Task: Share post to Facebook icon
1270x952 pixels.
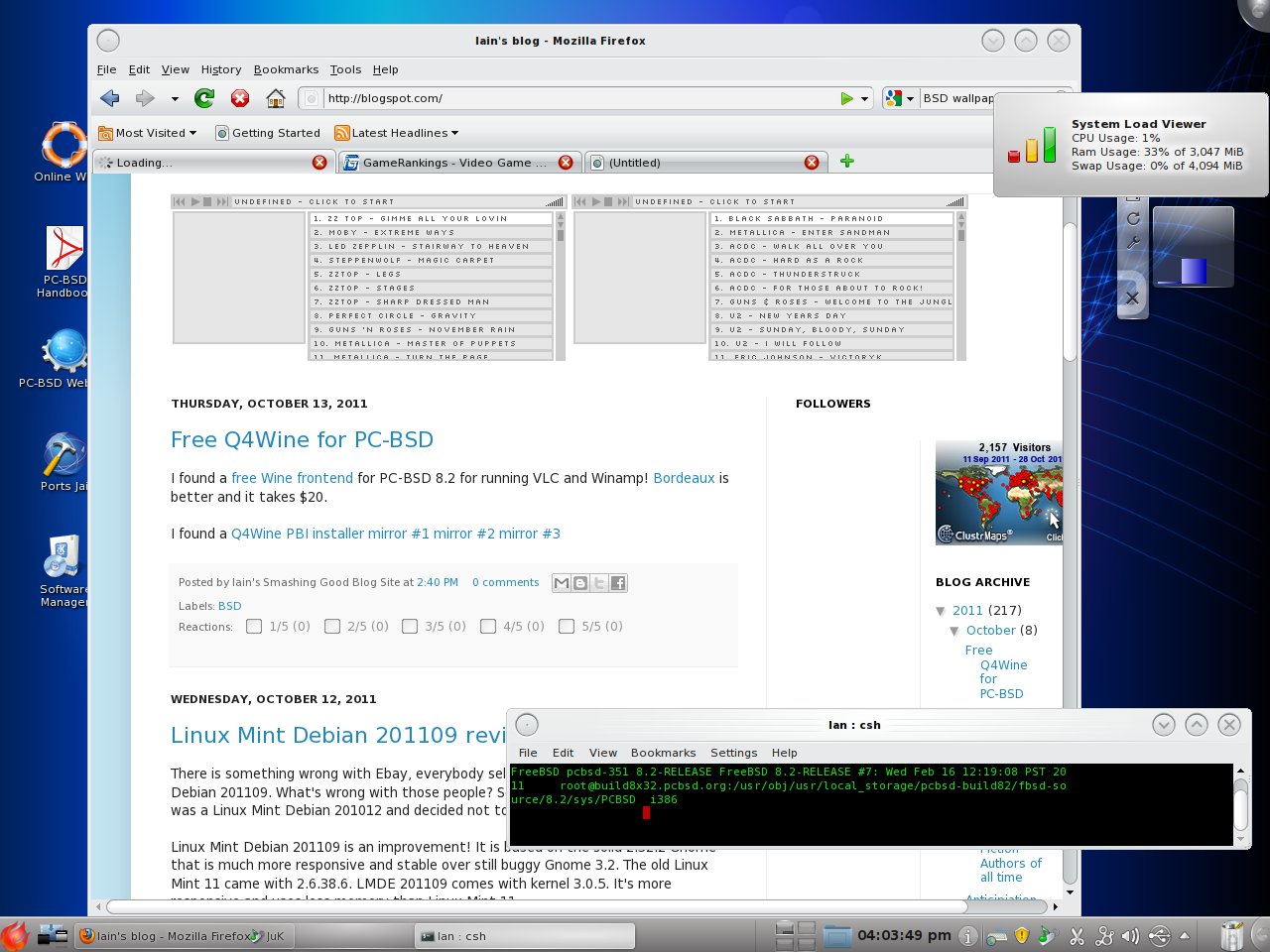Action: (x=618, y=583)
